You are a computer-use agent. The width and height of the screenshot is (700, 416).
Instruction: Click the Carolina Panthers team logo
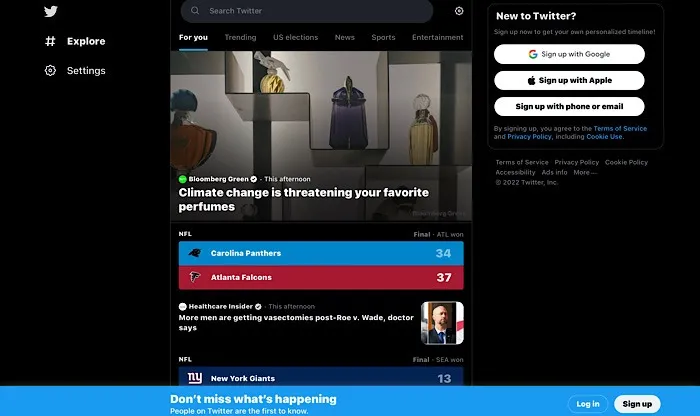[x=195, y=253]
